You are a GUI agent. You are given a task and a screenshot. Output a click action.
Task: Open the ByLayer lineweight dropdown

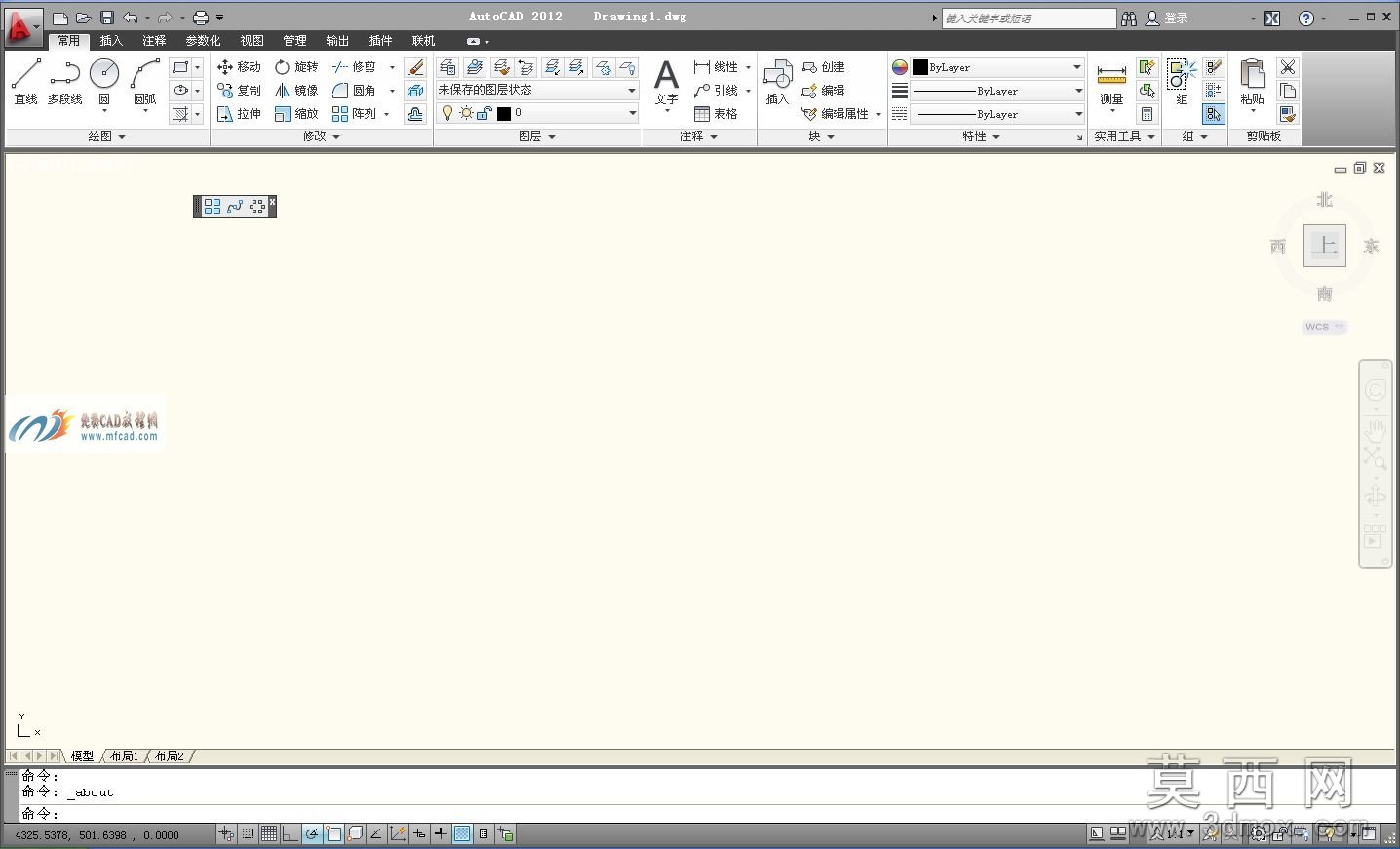click(997, 91)
